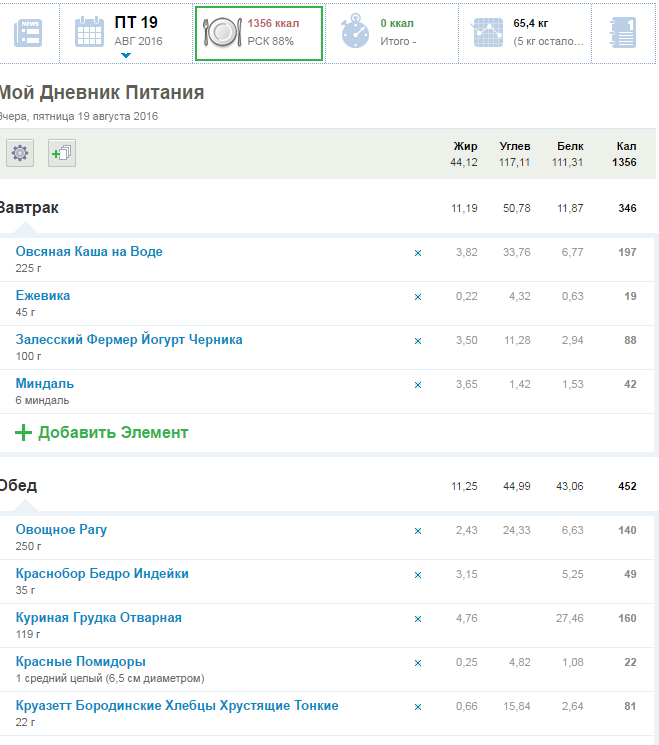Screen dimensions: 659x745
Task: Delete Красные Помидоры entry
Action: point(418,663)
